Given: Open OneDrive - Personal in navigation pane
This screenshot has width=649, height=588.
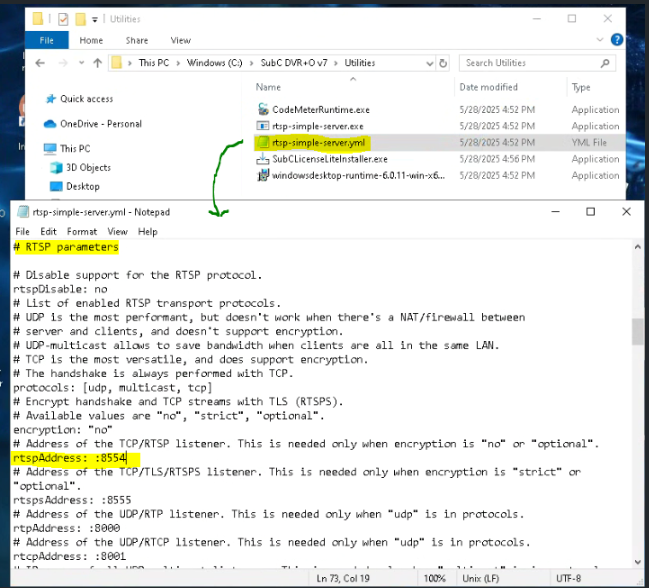Looking at the screenshot, I should (100, 124).
